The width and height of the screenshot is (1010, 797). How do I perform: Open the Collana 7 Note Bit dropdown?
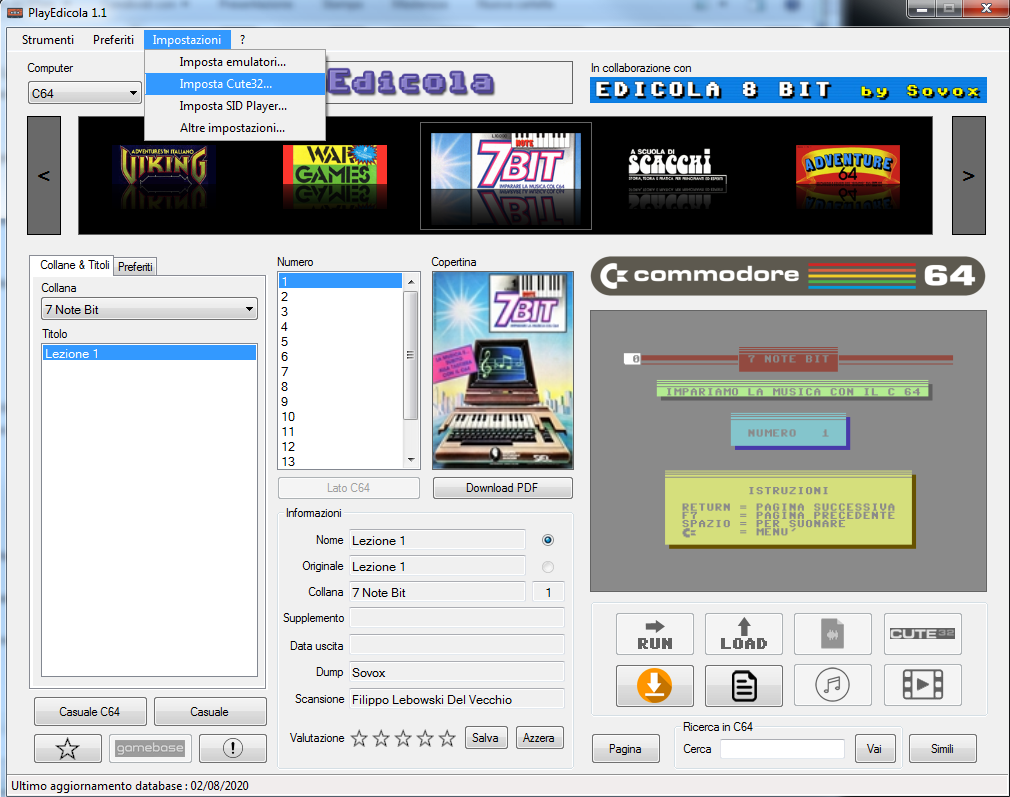point(149,309)
